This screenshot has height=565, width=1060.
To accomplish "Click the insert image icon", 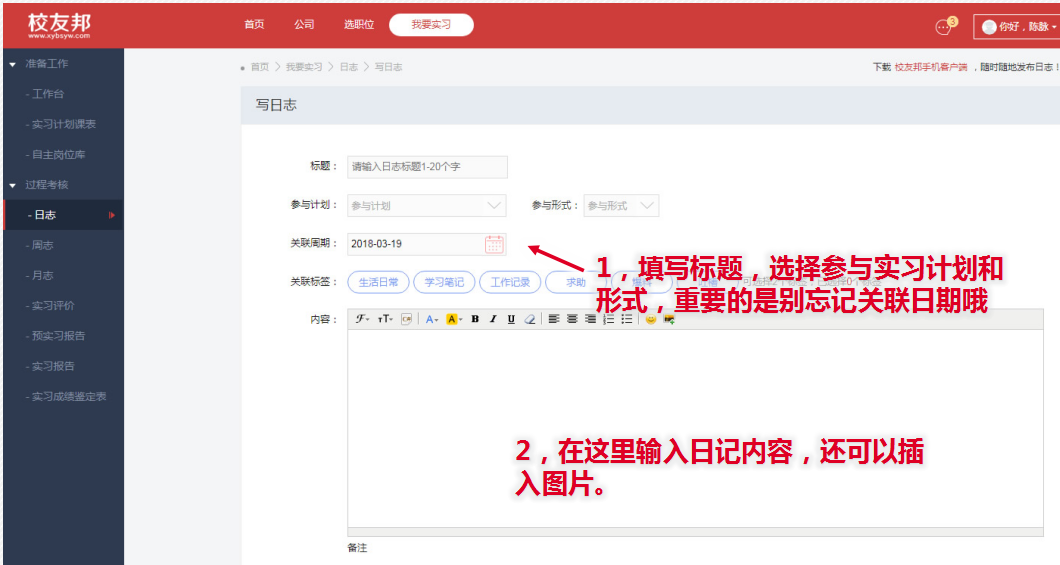I will 668,319.
